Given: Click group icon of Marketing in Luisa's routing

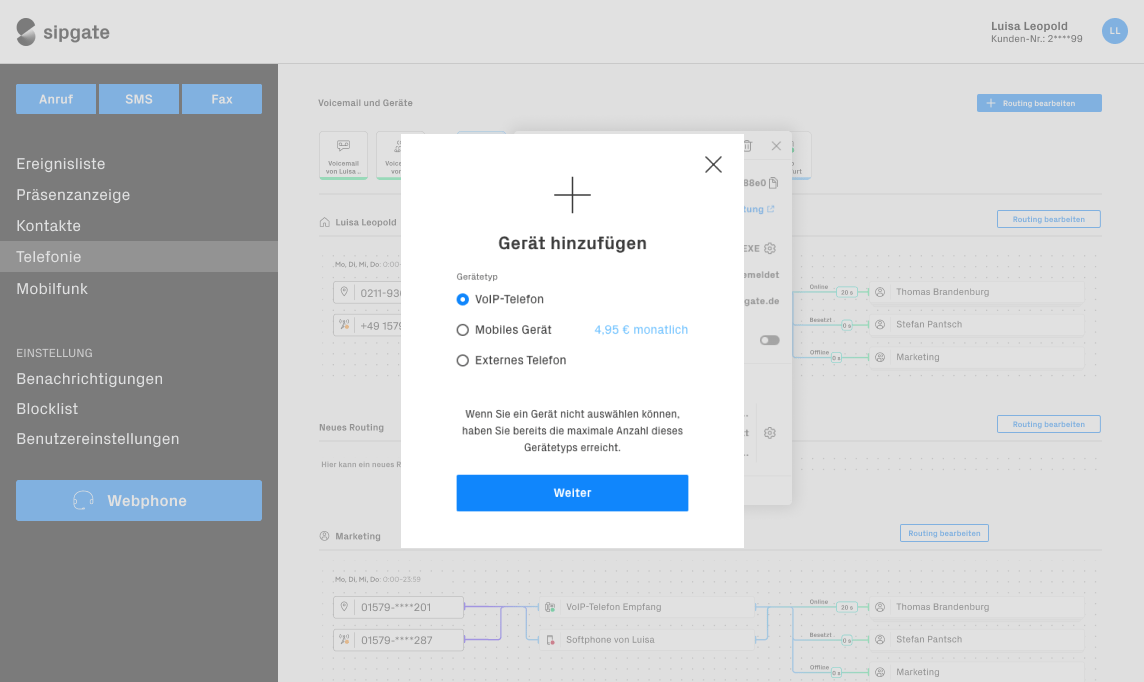Looking at the screenshot, I should (880, 357).
